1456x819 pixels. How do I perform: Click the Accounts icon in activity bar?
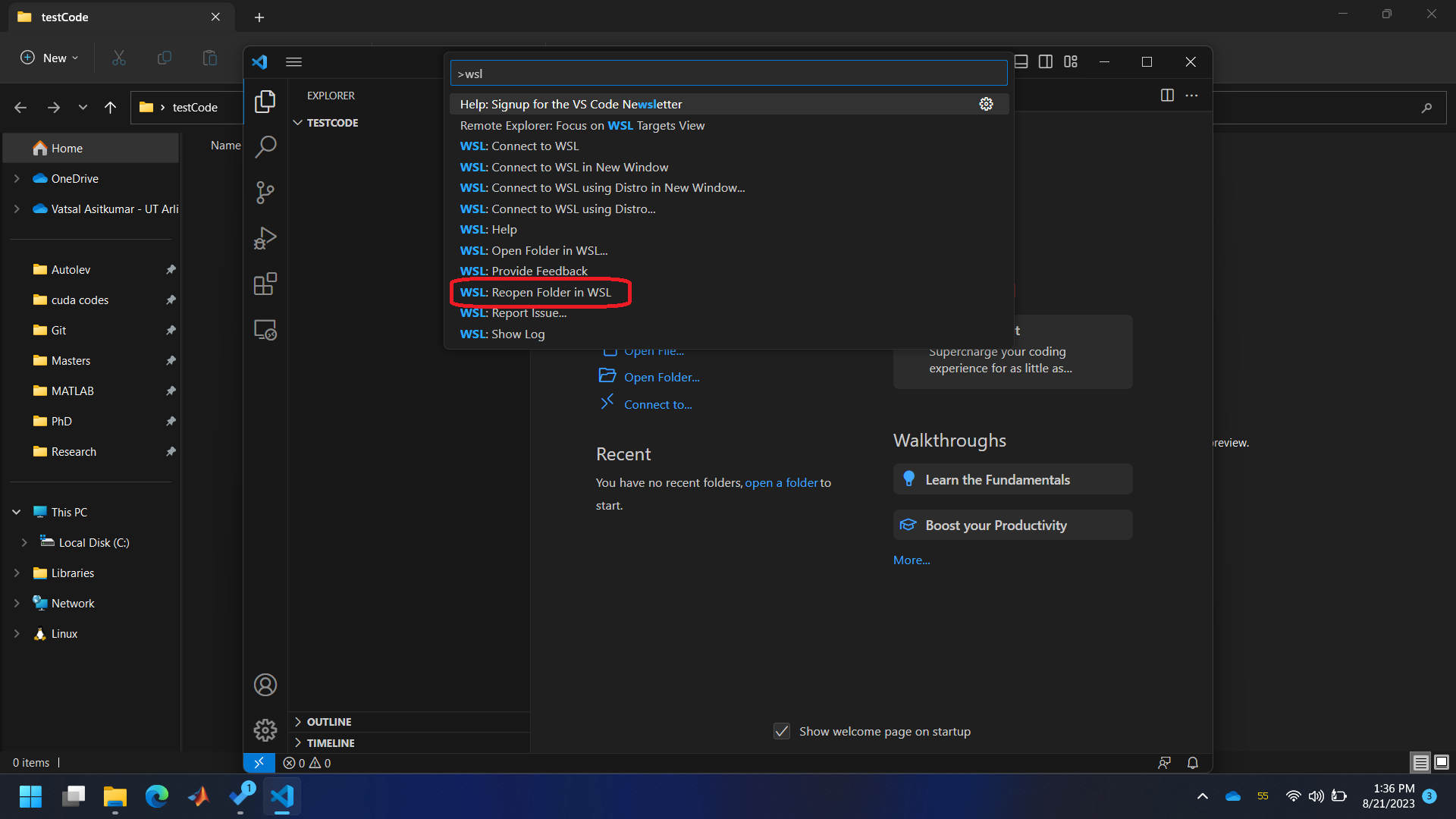265,685
